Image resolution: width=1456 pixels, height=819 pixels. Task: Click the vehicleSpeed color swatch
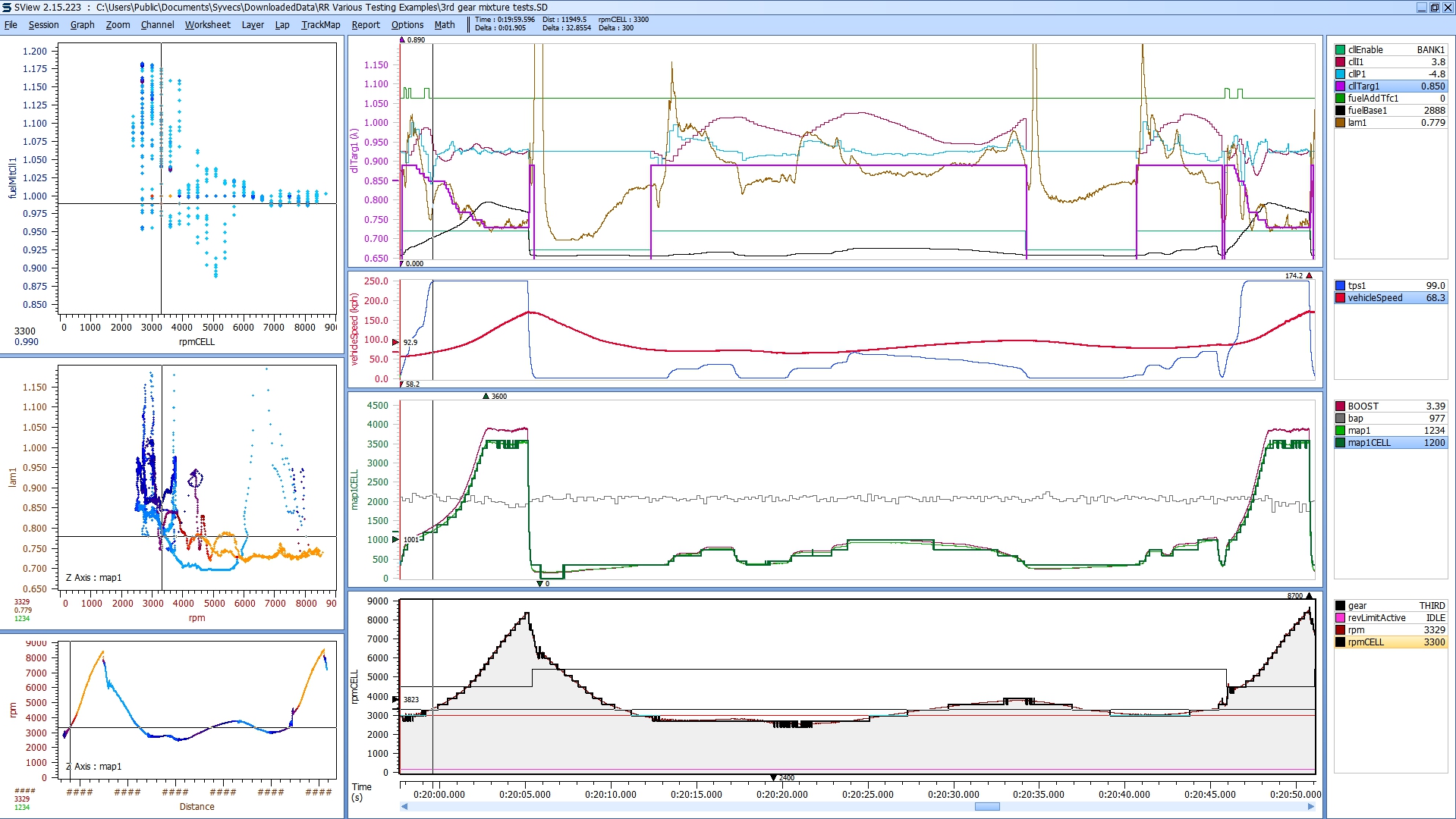[1341, 298]
